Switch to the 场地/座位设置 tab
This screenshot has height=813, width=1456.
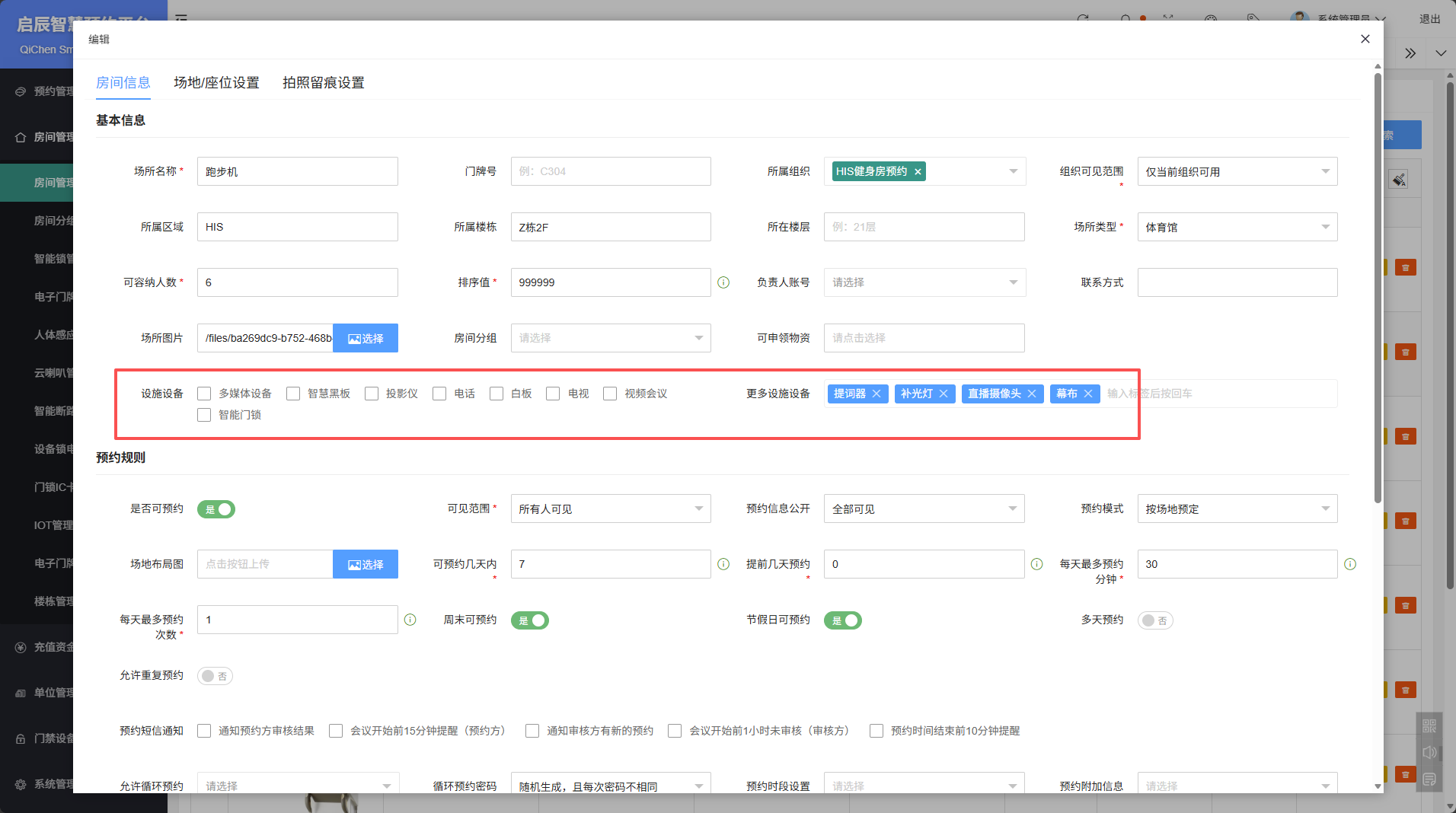(216, 82)
